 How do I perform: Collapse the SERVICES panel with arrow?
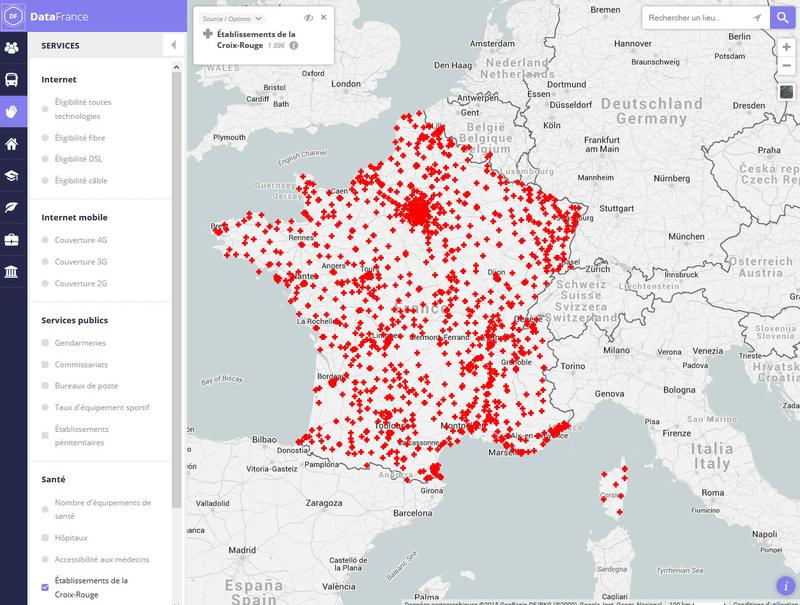click(x=170, y=43)
